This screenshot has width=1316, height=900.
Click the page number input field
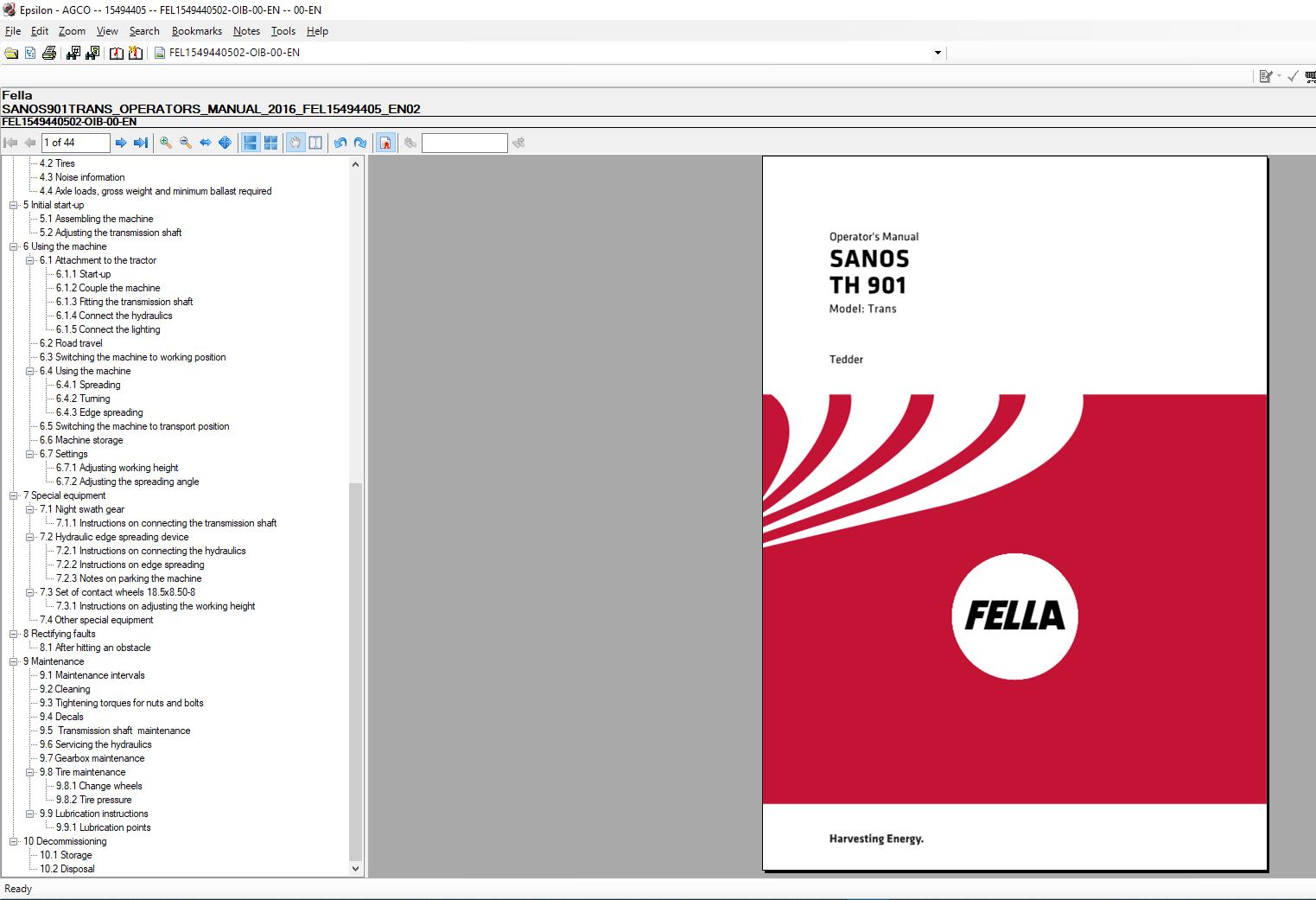pyautogui.click(x=75, y=143)
